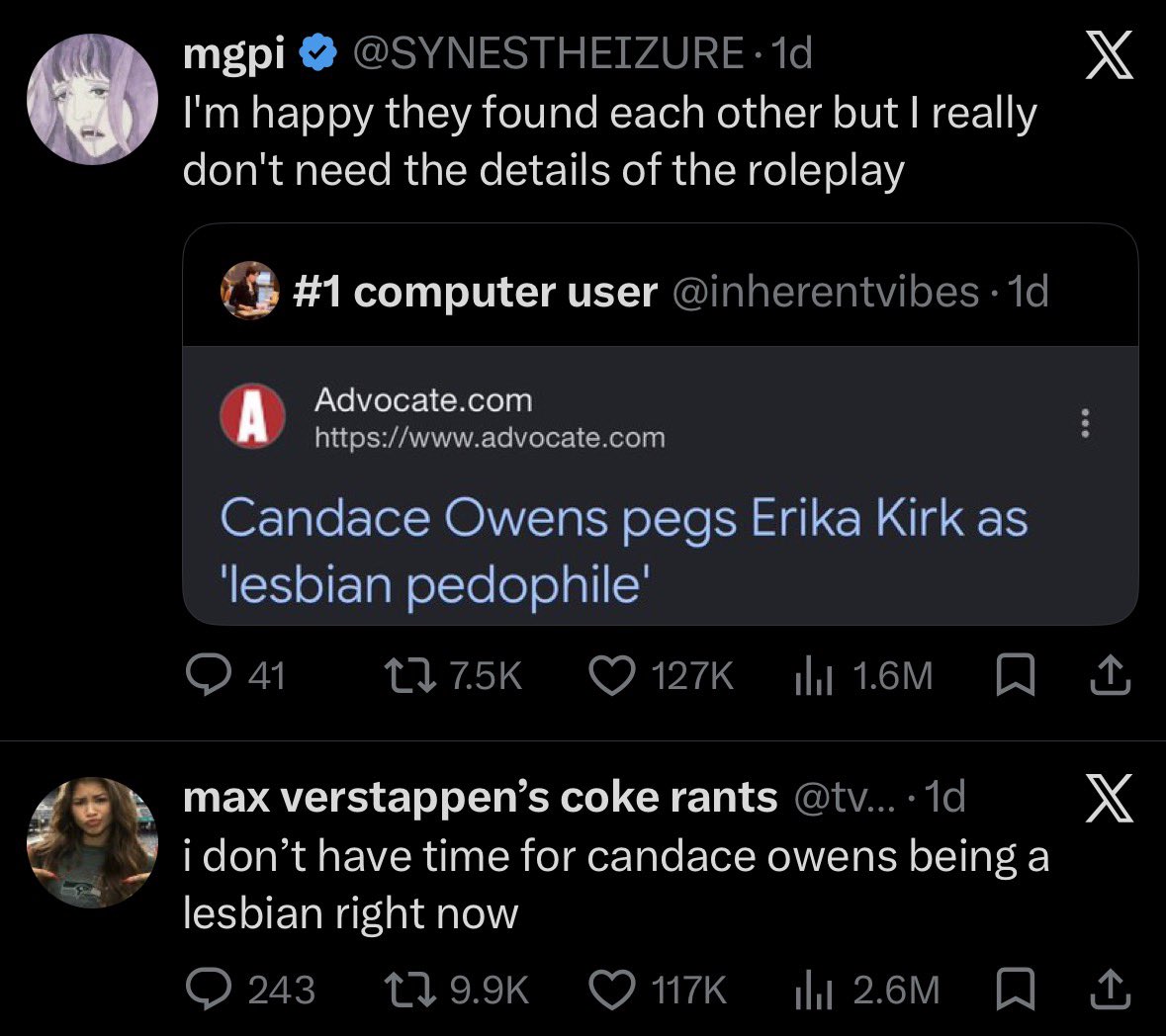Screen dimensions: 1166x1036
Task: Open @SYNESTHEIZURE handle link
Action: click(547, 53)
